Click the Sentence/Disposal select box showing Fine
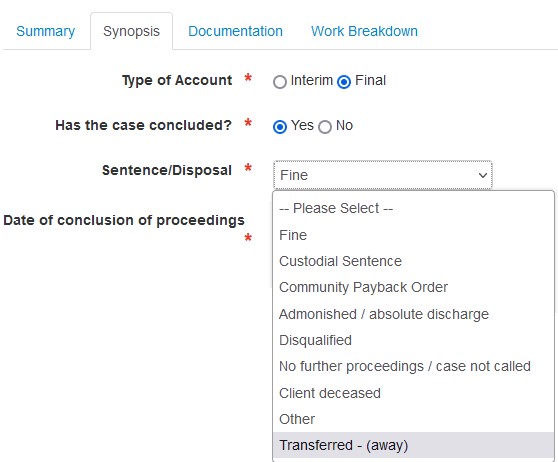The width and height of the screenshot is (558, 462). point(383,175)
